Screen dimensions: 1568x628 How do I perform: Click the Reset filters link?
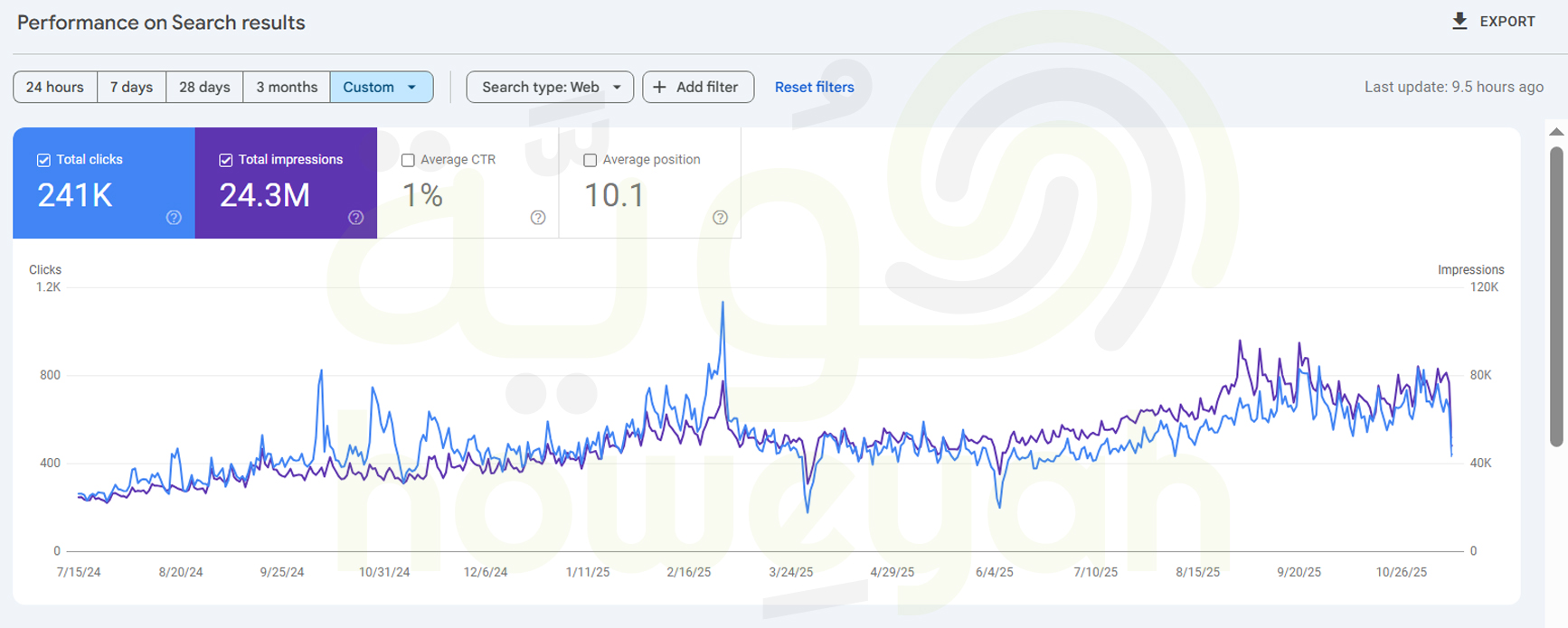814,88
